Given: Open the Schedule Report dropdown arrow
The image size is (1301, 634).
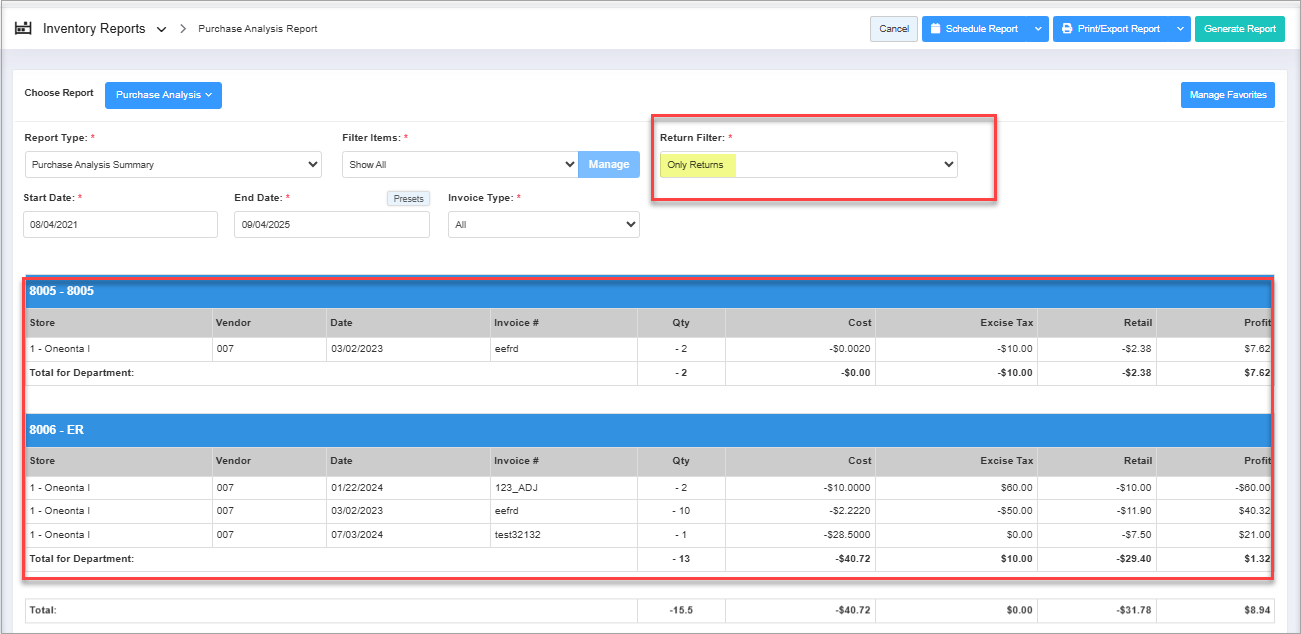Looking at the screenshot, I should pos(1037,29).
